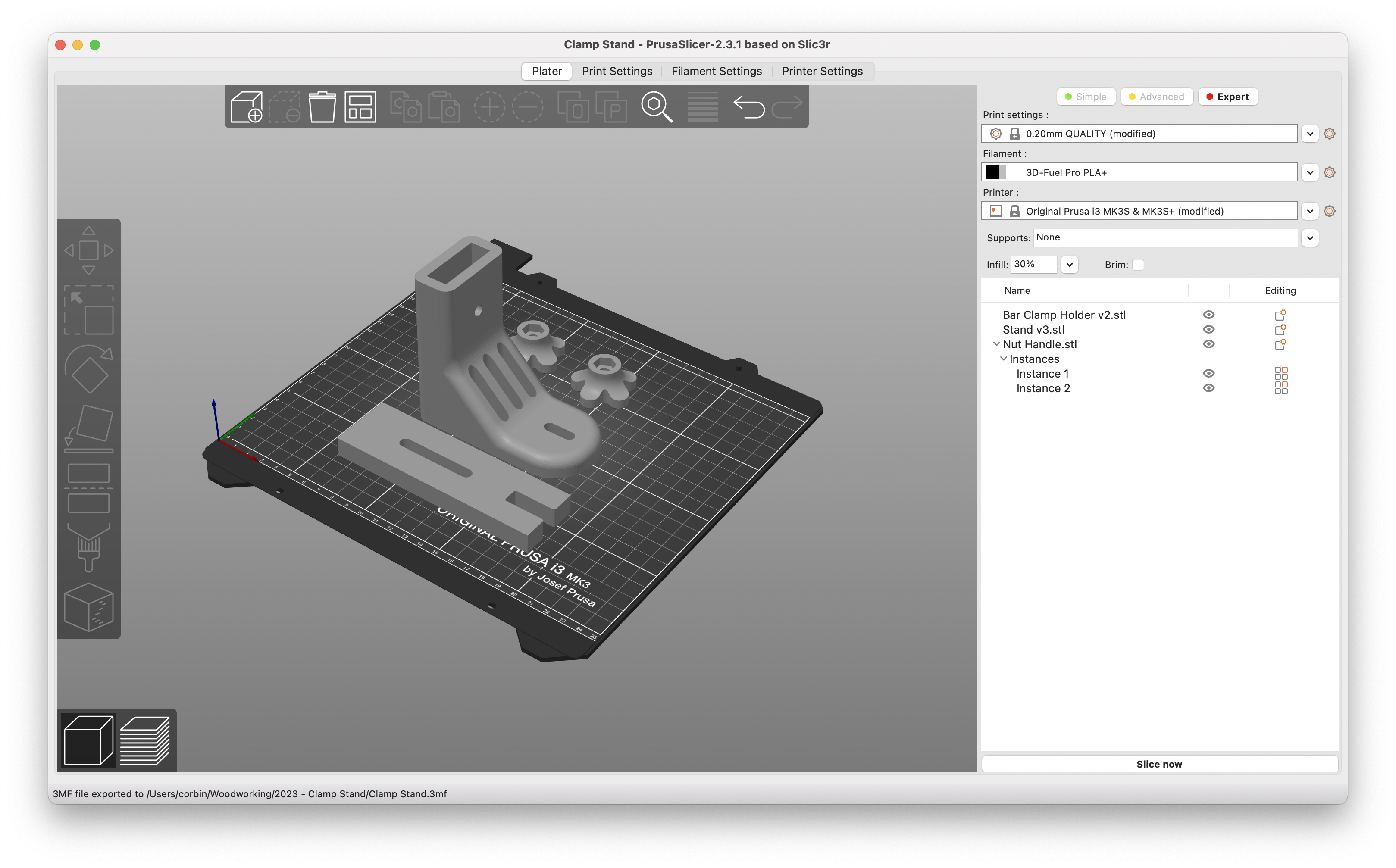Click the Undo arrow icon
The width and height of the screenshot is (1396, 868).
pyautogui.click(x=749, y=107)
